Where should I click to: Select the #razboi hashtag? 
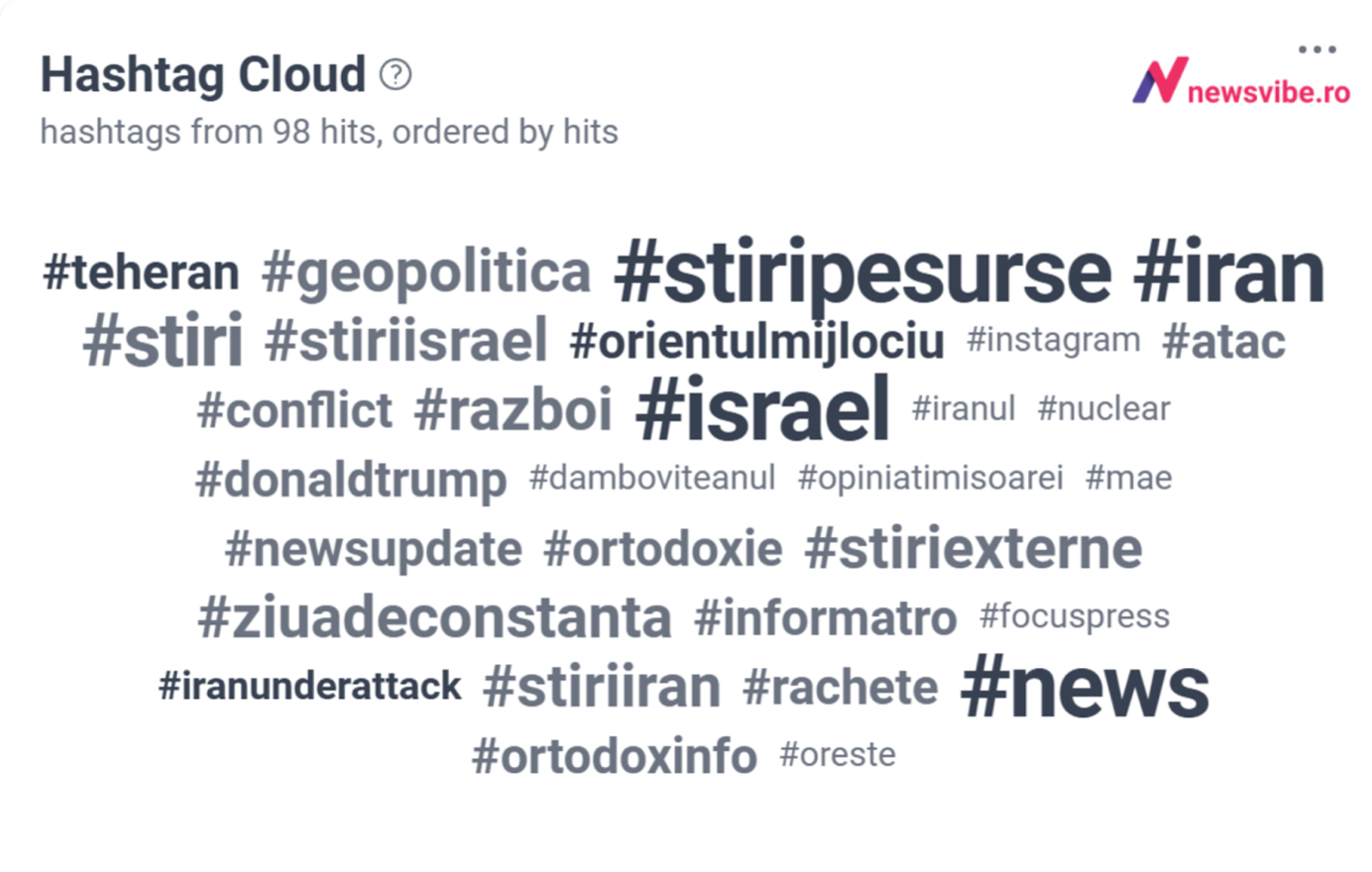[x=514, y=409]
